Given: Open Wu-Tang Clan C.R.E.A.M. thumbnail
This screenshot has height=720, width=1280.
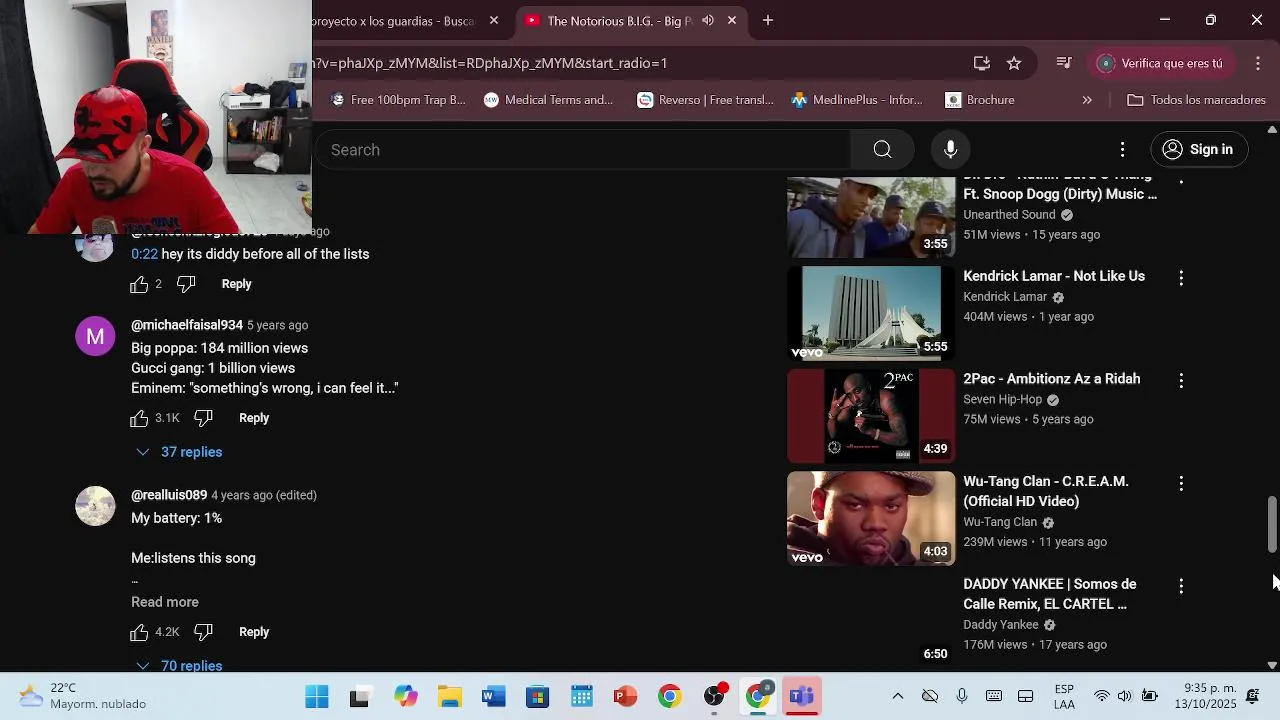Looking at the screenshot, I should [870, 518].
